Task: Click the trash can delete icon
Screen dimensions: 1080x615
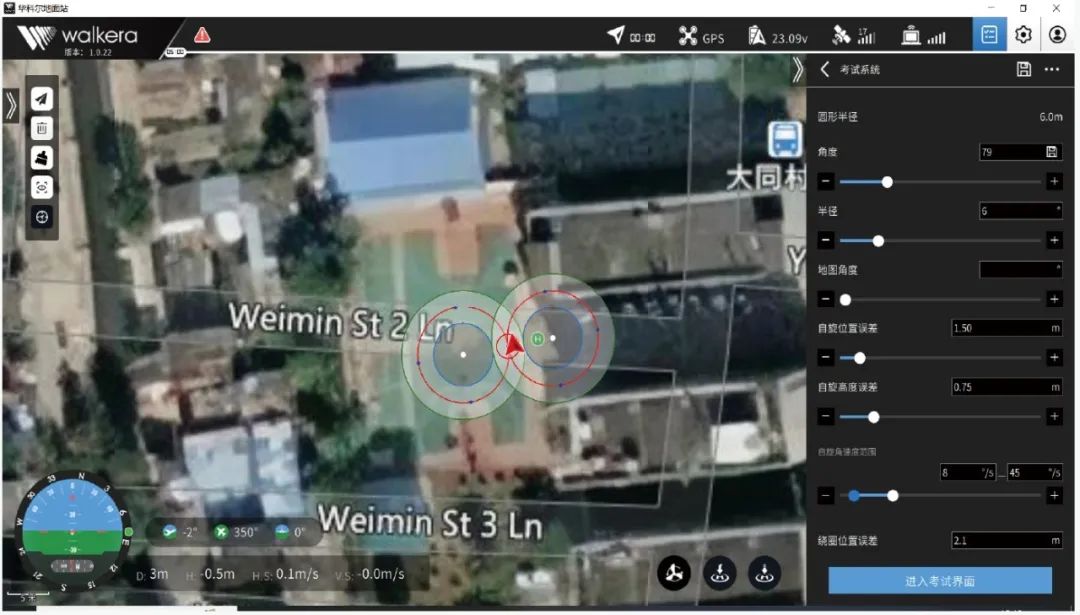Action: pyautogui.click(x=42, y=127)
